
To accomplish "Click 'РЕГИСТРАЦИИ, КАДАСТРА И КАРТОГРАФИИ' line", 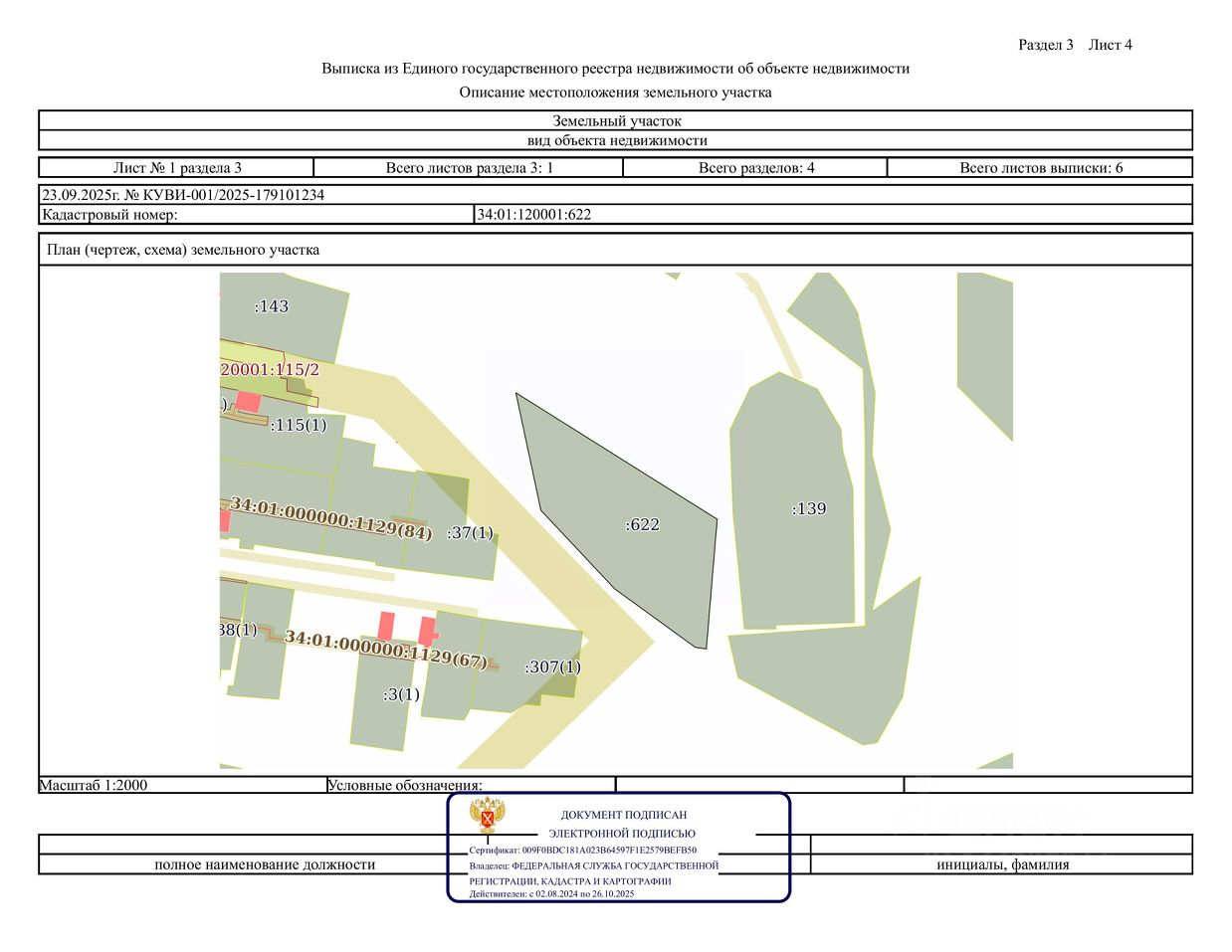I will (570, 881).
